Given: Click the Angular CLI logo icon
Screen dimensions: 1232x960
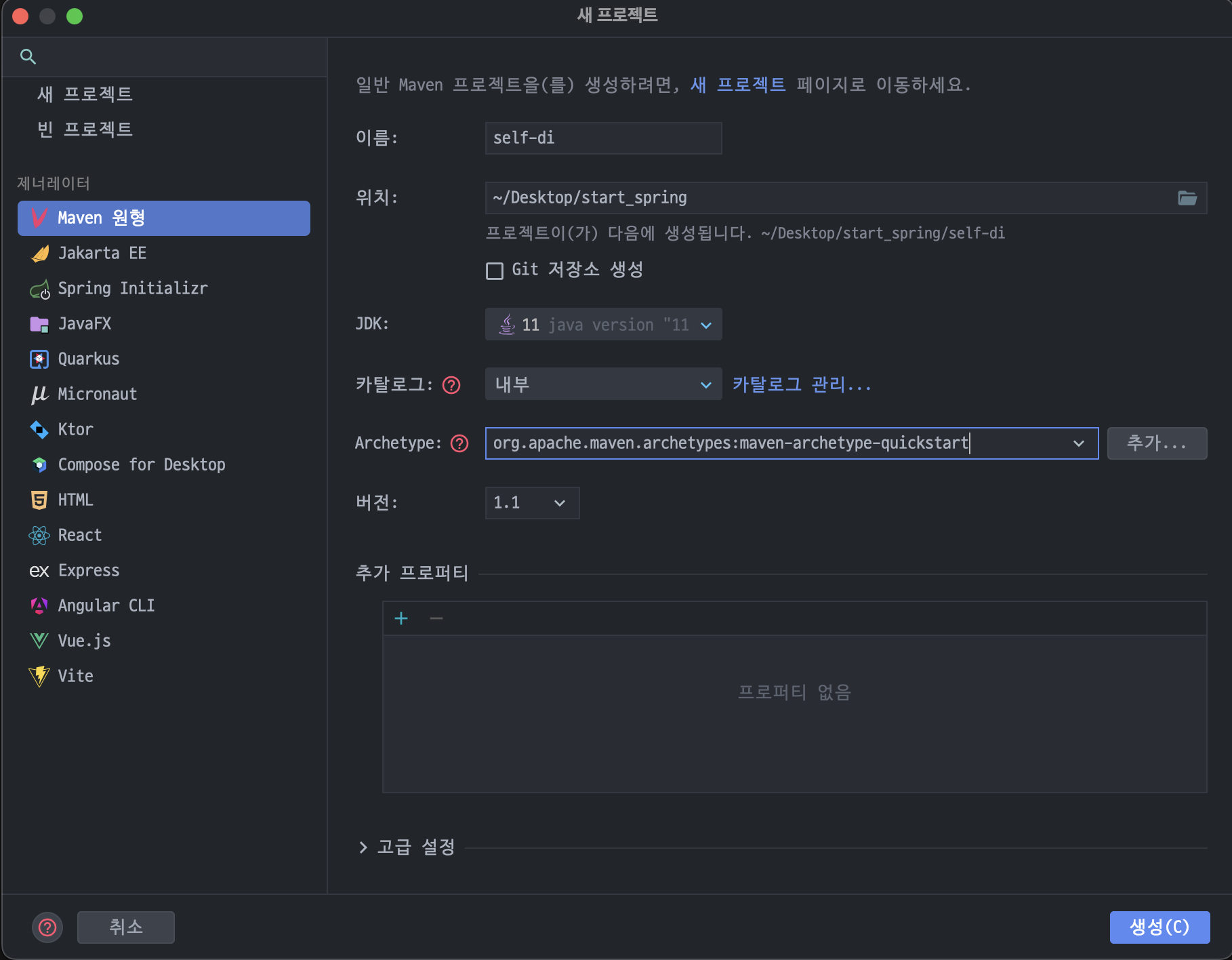Looking at the screenshot, I should [39, 606].
